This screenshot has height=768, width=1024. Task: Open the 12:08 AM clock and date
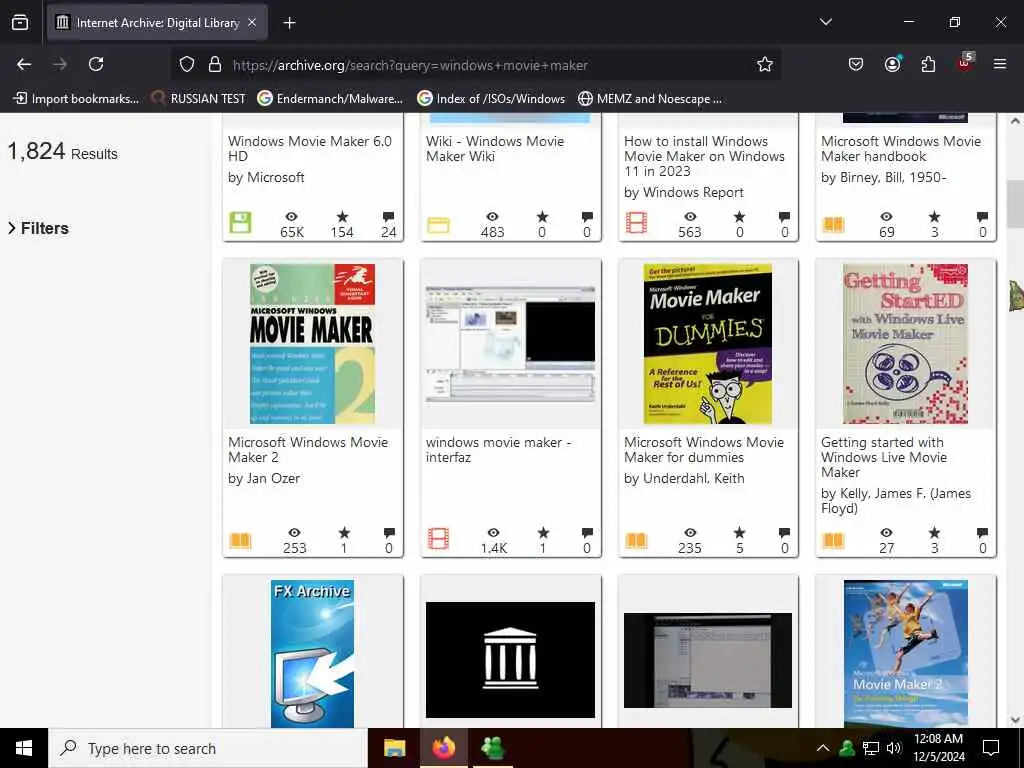pyautogui.click(x=938, y=748)
